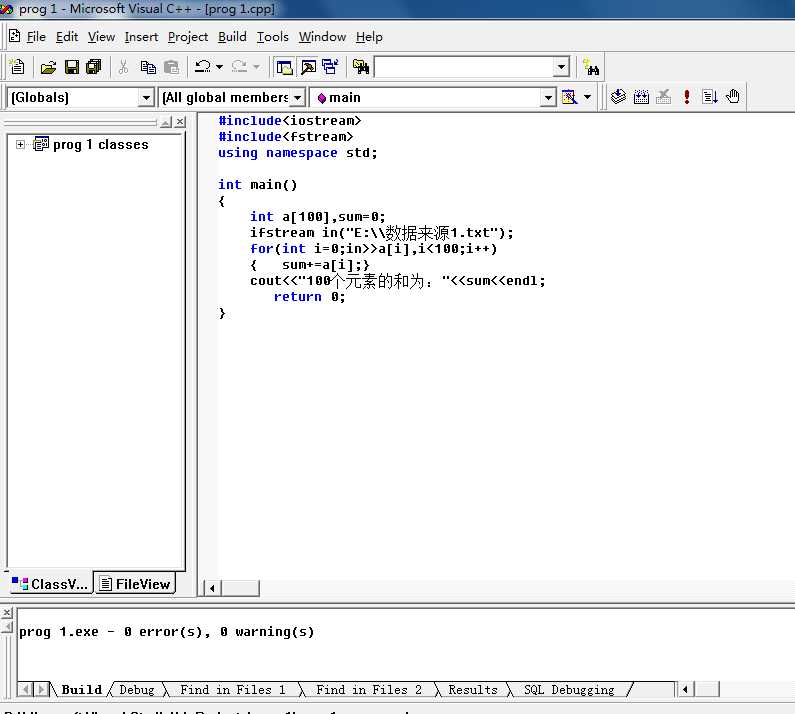795x714 pixels.
Task: Open the Redo history dropdown arrow
Action: 256,67
